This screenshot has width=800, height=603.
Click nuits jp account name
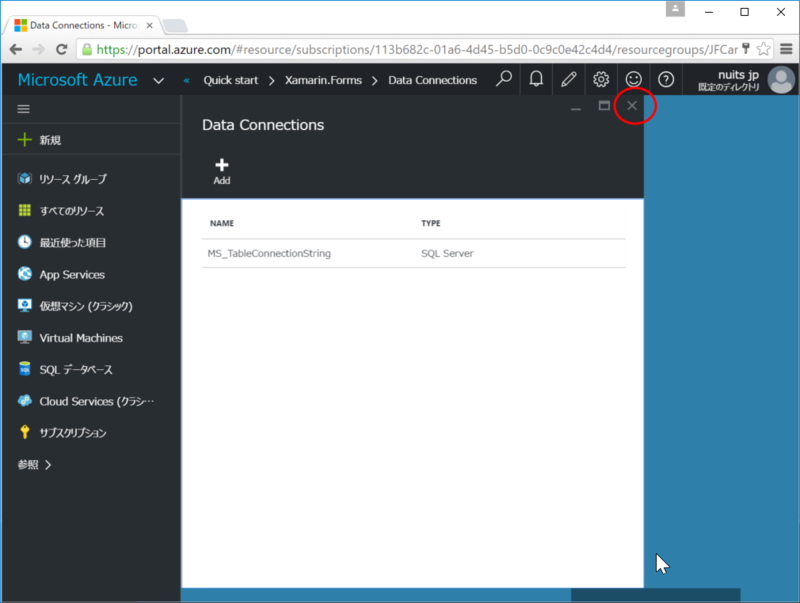click(x=738, y=74)
